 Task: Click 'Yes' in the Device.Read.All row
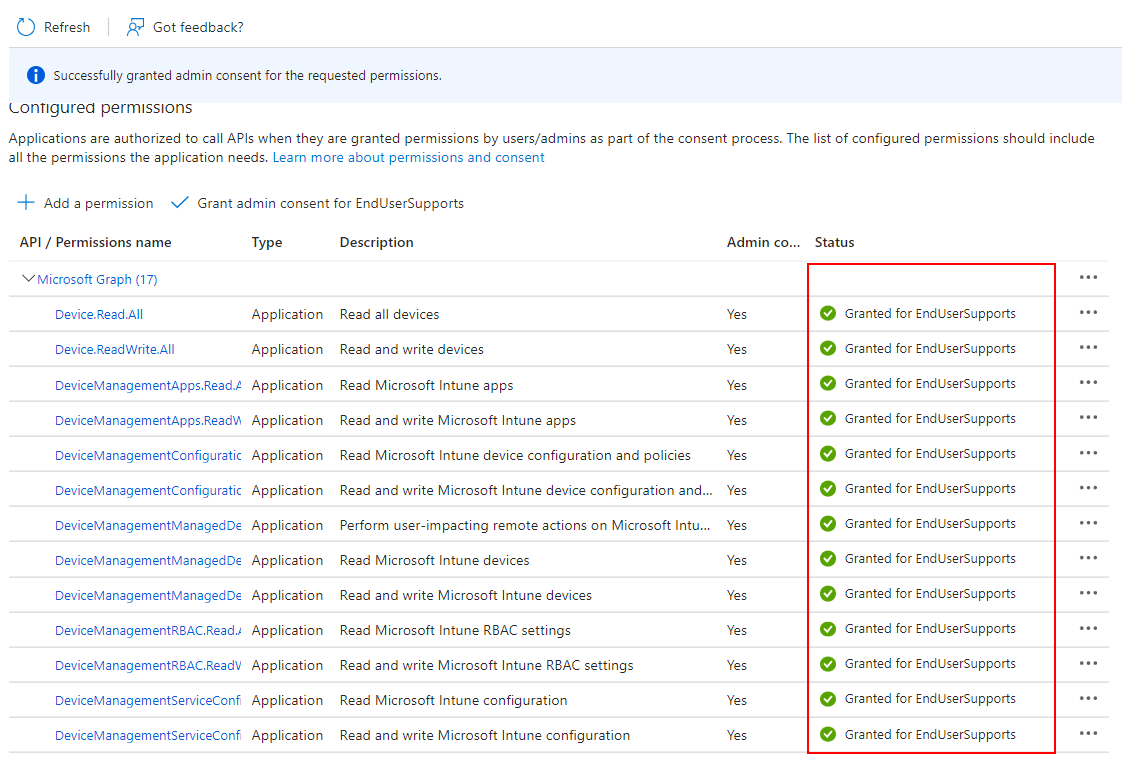coord(737,314)
